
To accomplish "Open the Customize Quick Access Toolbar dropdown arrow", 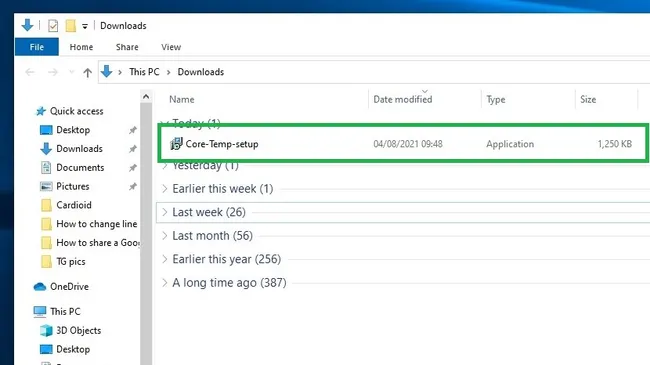I will (85, 26).
